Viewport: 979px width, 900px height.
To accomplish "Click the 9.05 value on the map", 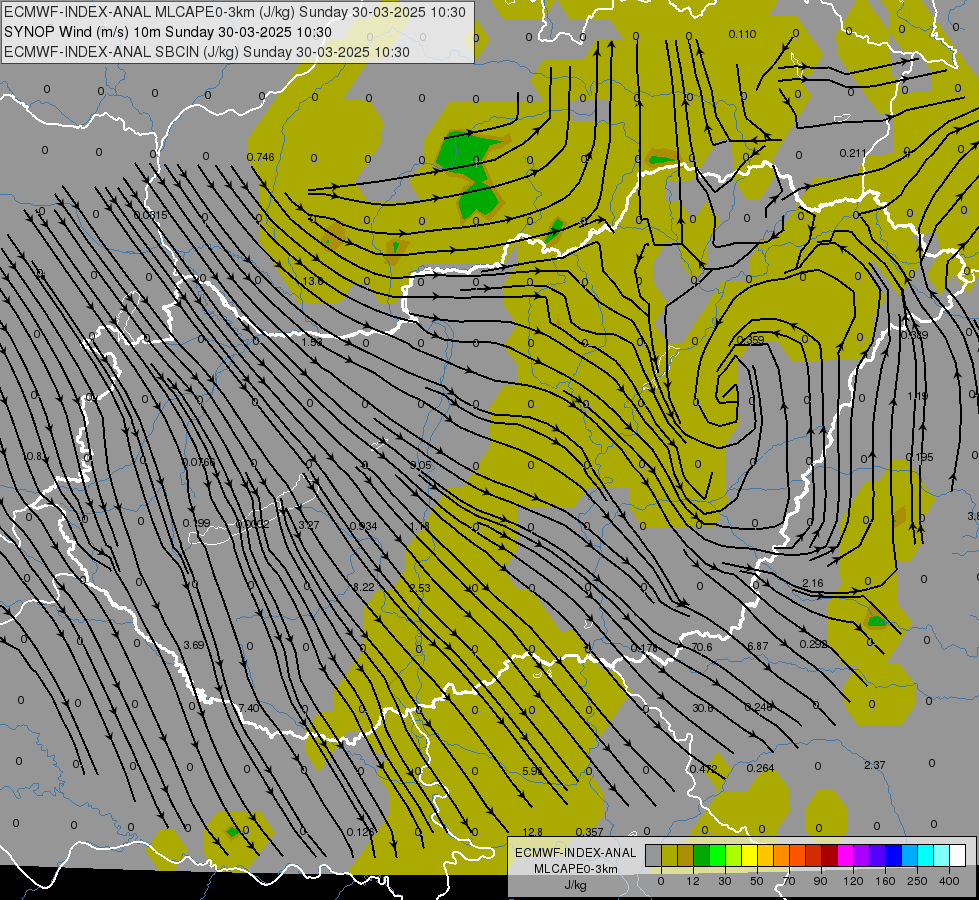I will (420, 465).
